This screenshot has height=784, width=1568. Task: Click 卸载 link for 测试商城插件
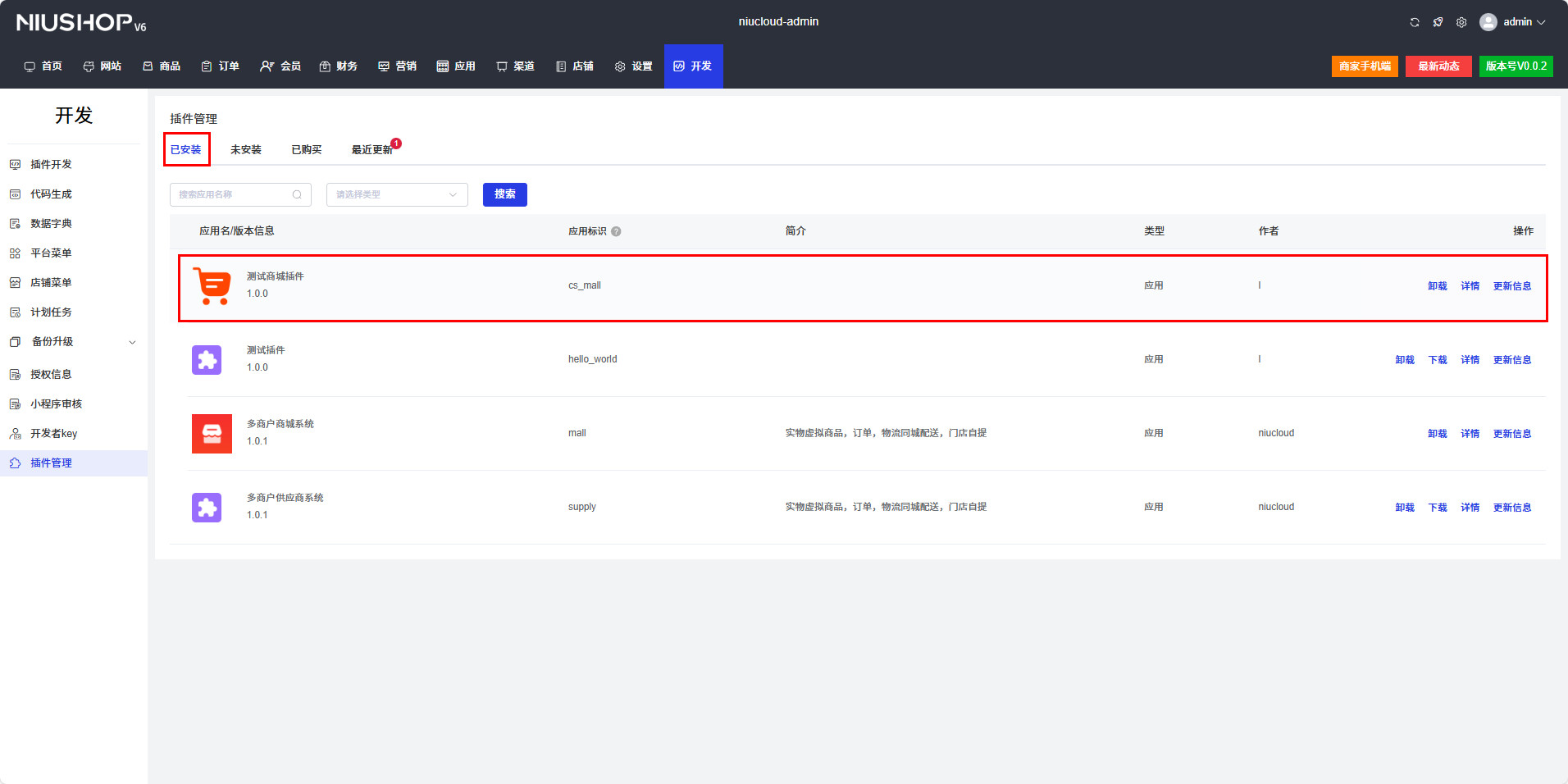click(1437, 286)
